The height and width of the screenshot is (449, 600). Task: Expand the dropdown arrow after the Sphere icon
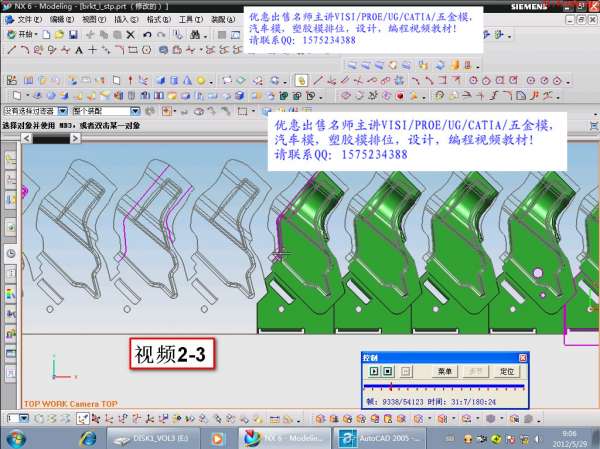tap(211, 82)
